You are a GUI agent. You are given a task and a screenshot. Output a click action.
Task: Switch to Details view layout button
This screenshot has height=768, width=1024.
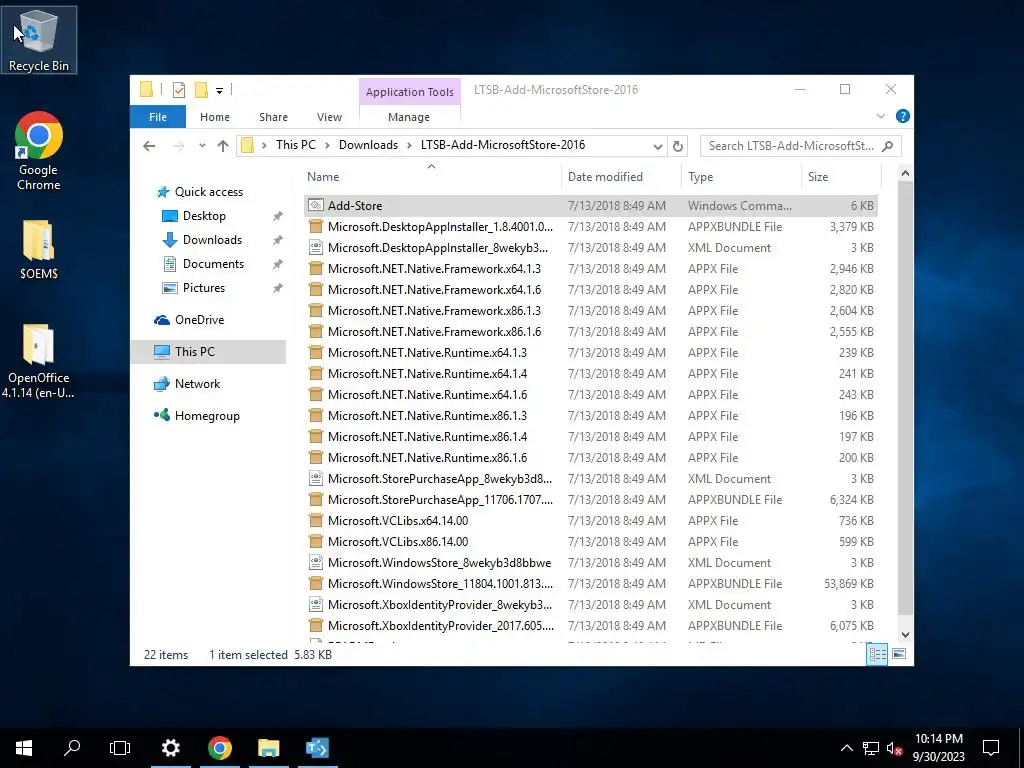[877, 654]
